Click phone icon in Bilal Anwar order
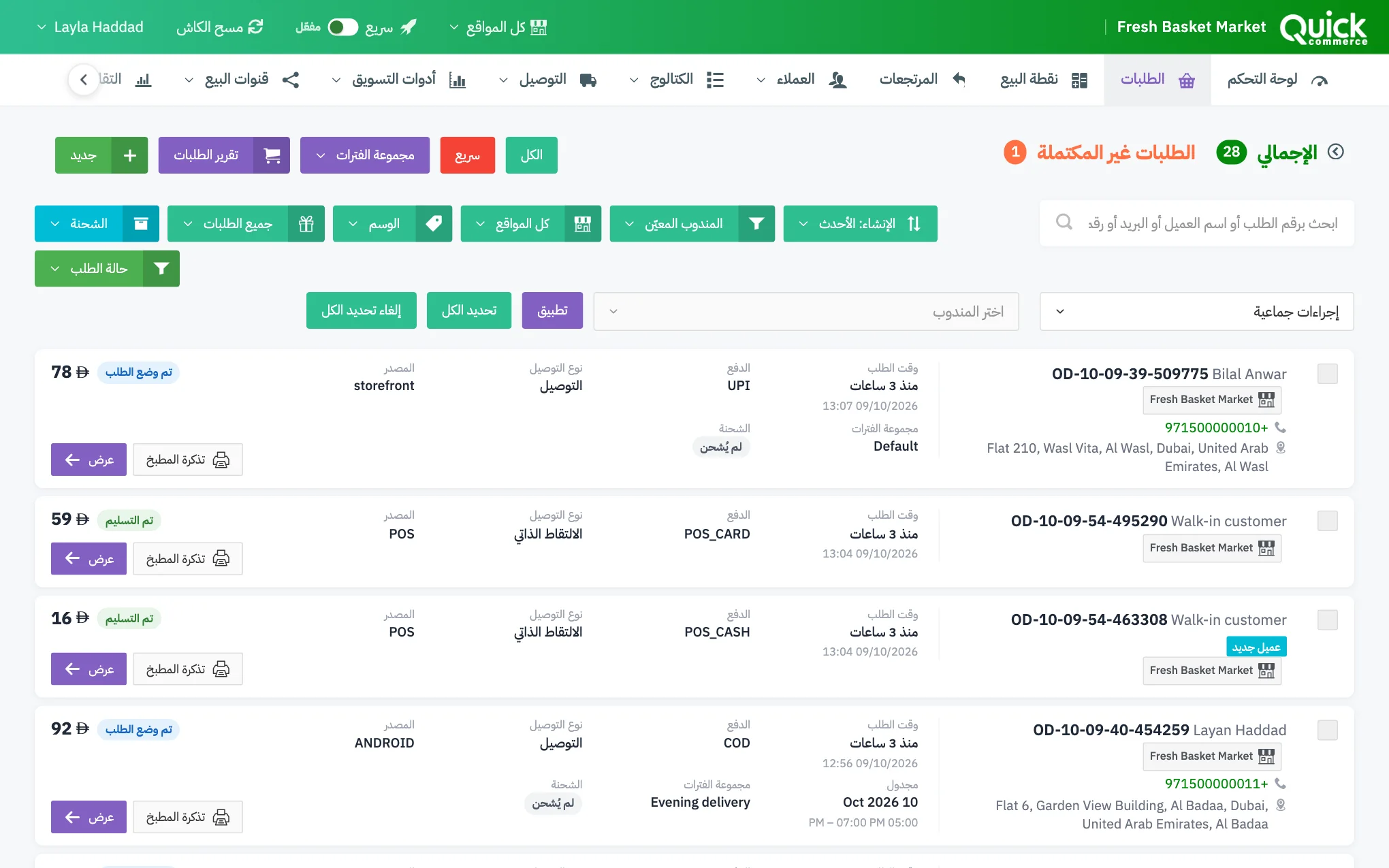 (x=1280, y=427)
